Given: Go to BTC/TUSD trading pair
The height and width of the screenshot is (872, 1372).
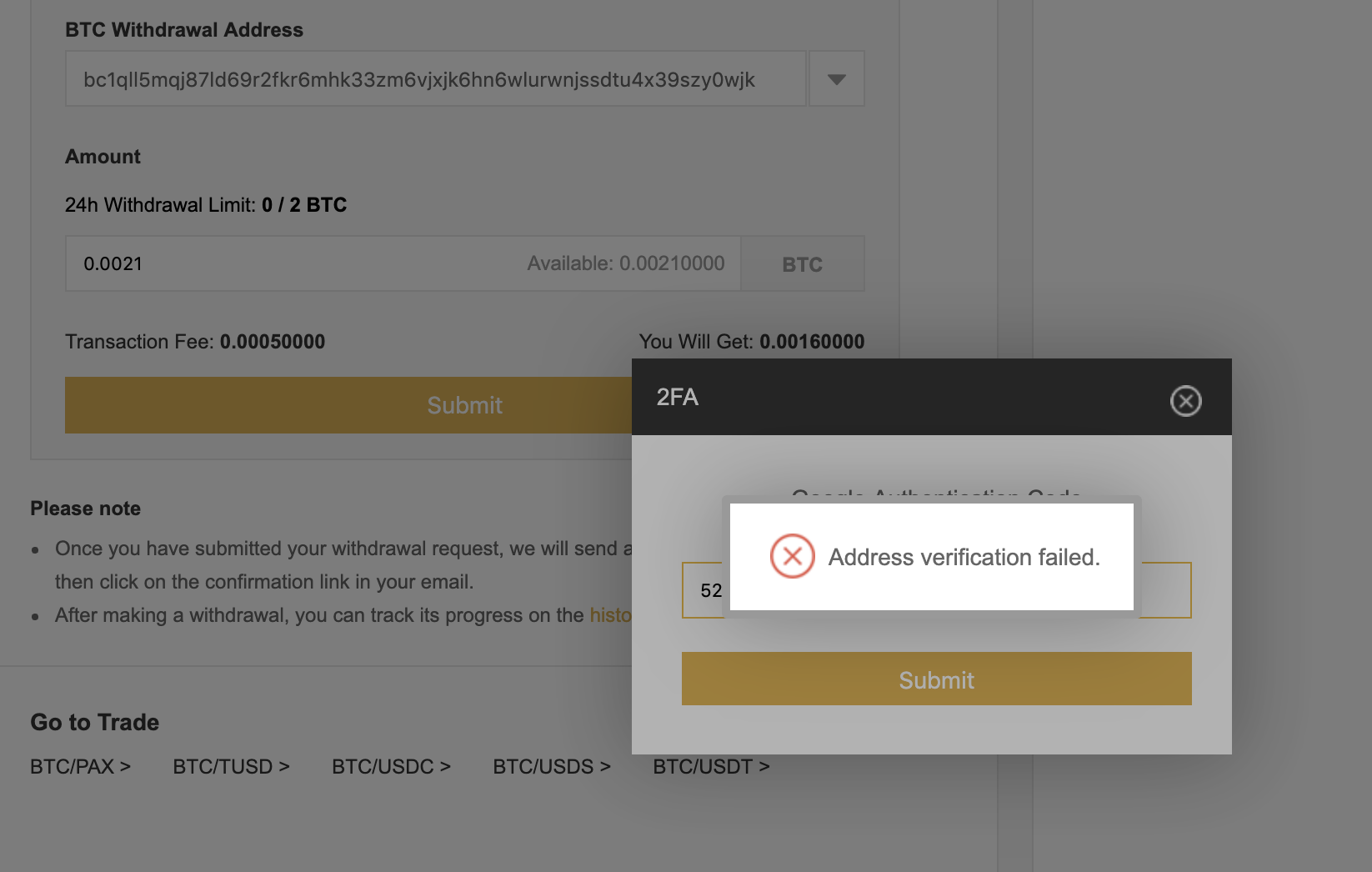Looking at the screenshot, I should pos(232,766).
